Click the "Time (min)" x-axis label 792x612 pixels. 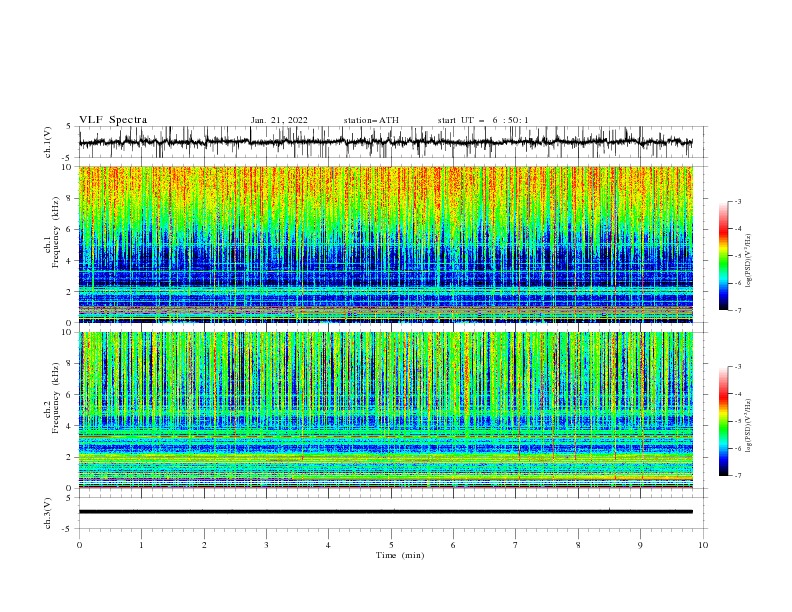[400, 555]
